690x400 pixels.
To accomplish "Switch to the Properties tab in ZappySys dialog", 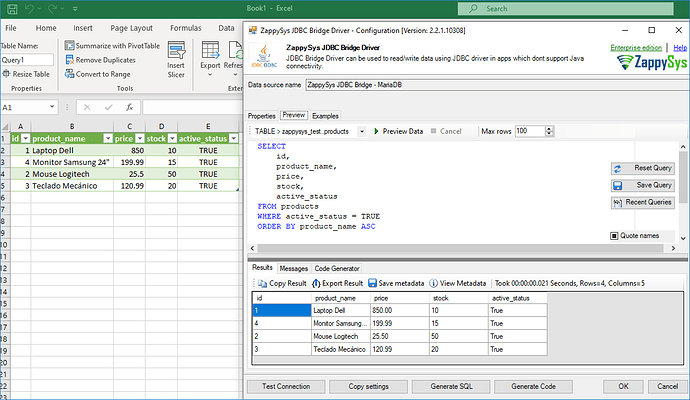I will [261, 116].
